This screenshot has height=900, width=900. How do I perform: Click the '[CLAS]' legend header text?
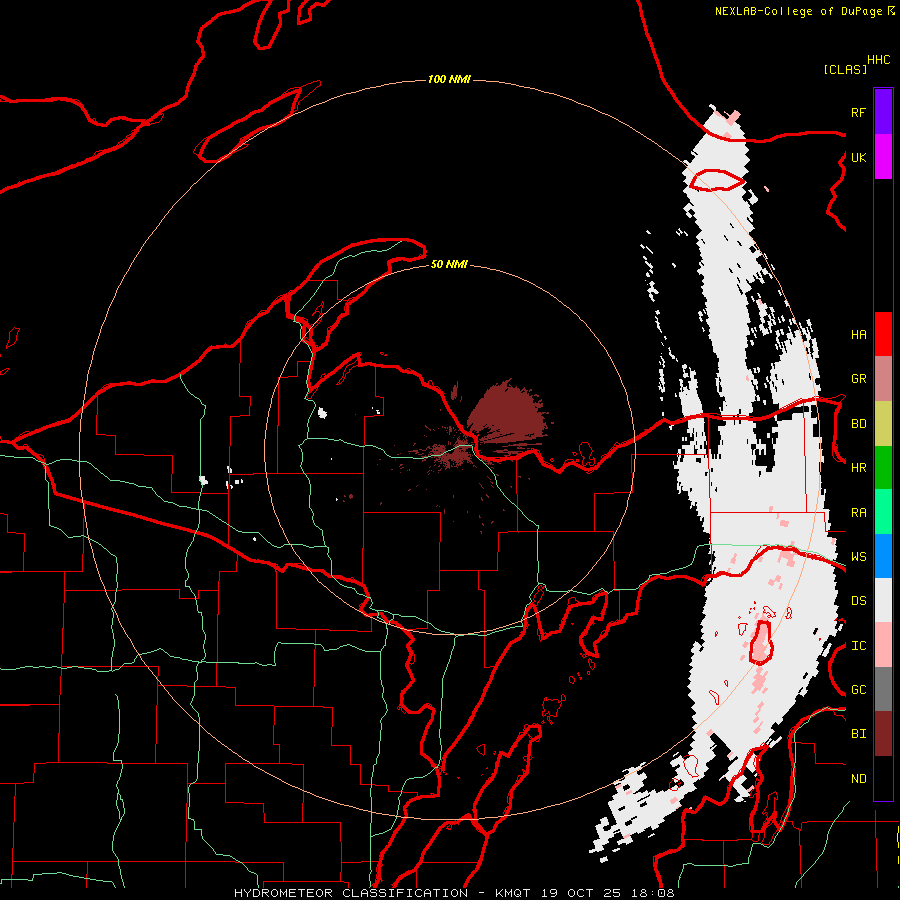coord(845,69)
